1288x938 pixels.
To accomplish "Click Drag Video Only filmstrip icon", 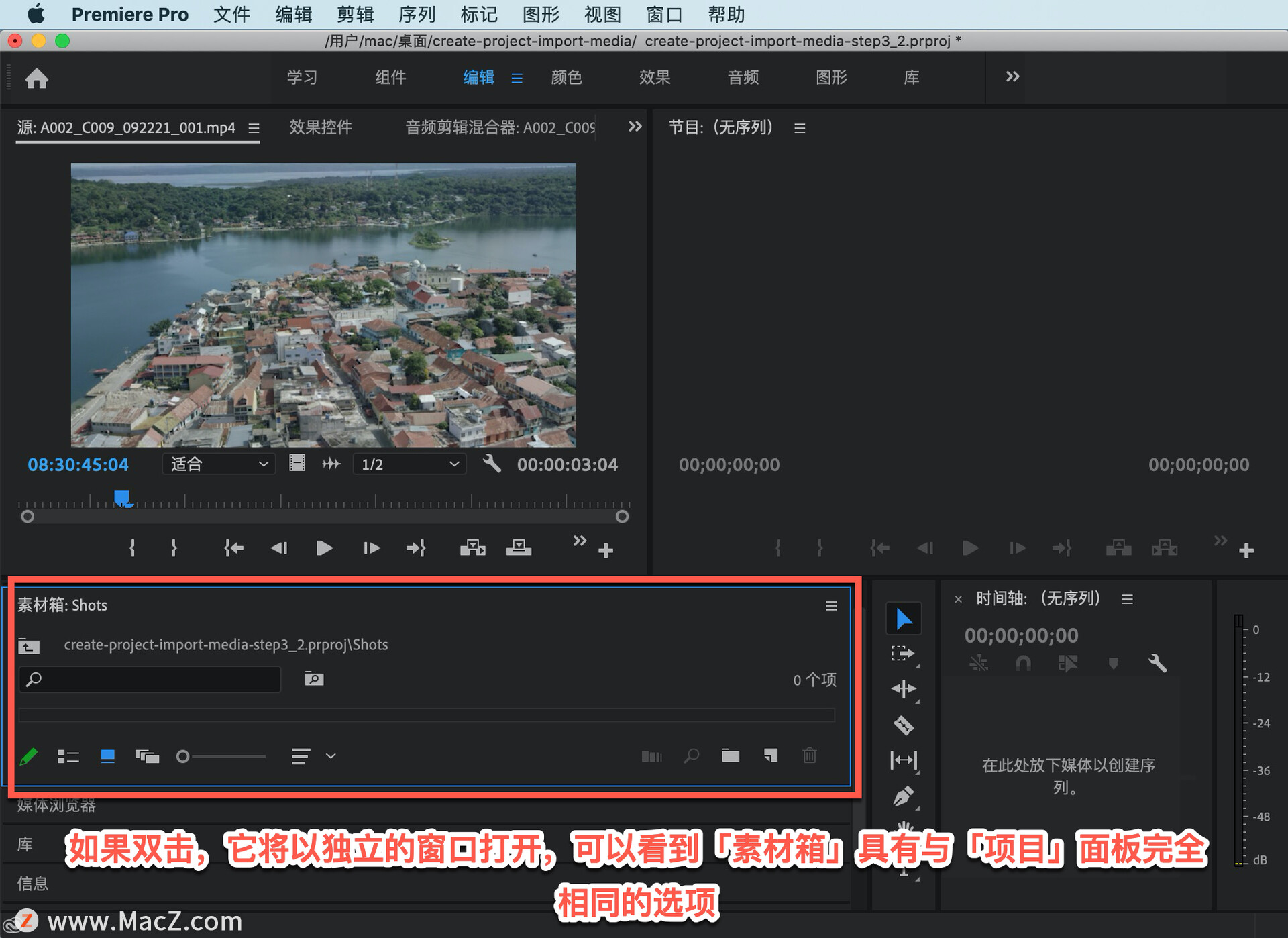I will pos(297,464).
